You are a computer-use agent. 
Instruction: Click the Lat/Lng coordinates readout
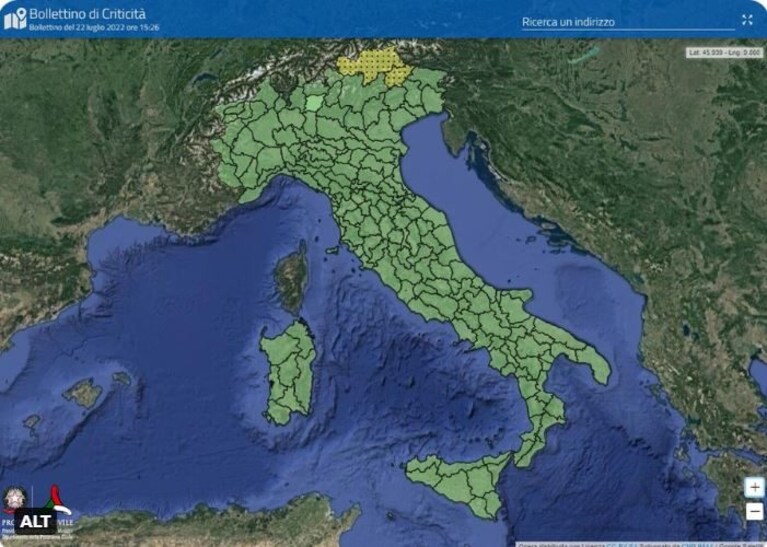[724, 52]
